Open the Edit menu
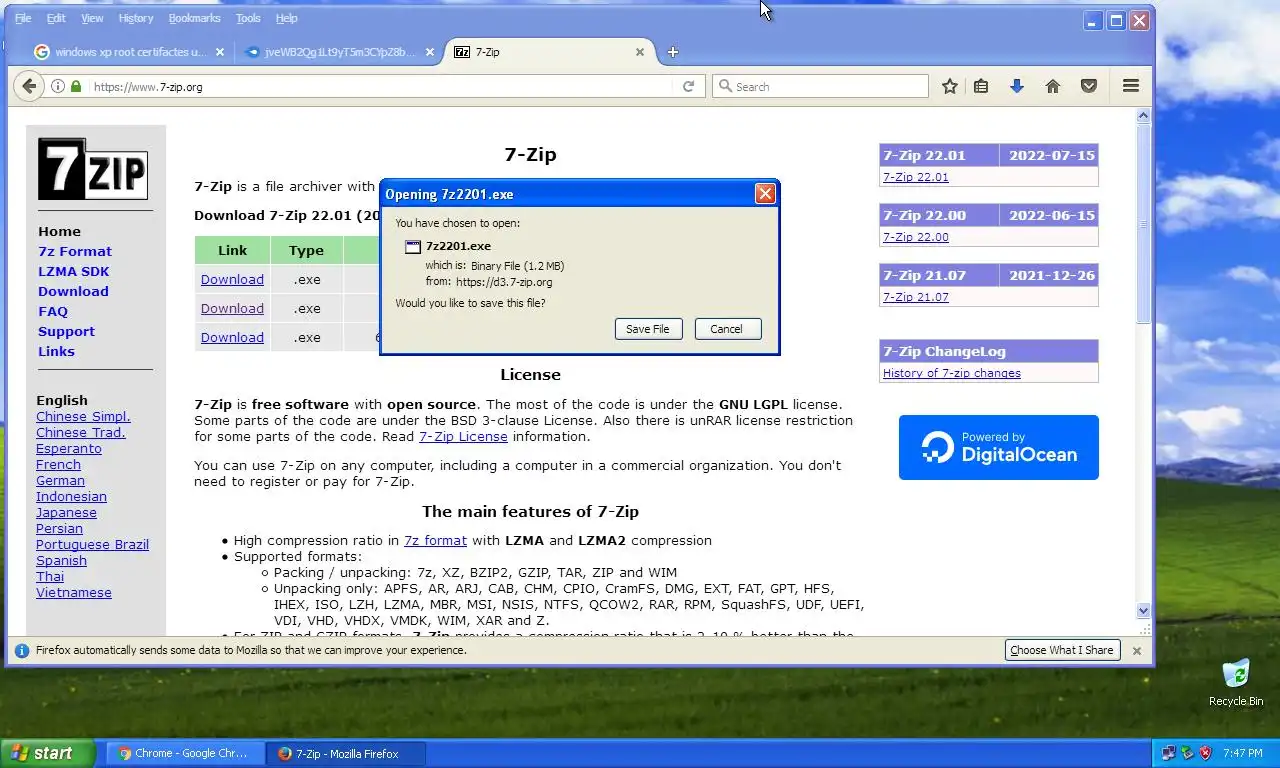1280x768 pixels. pos(56,18)
